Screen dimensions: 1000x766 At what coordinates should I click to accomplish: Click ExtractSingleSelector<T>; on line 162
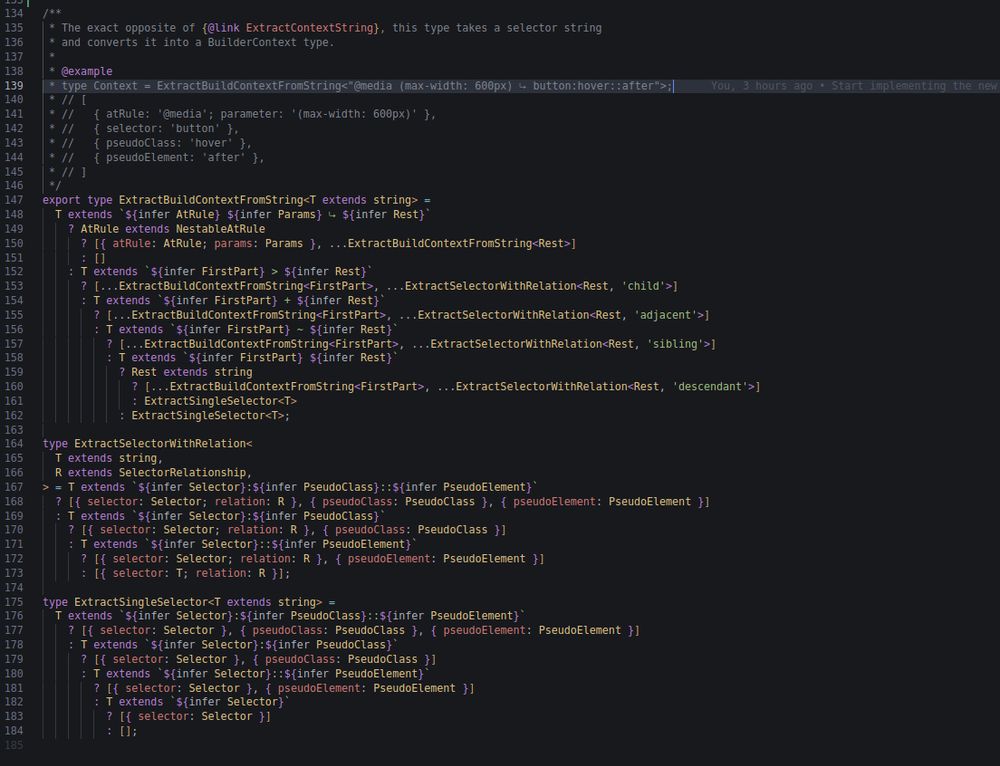click(210, 415)
